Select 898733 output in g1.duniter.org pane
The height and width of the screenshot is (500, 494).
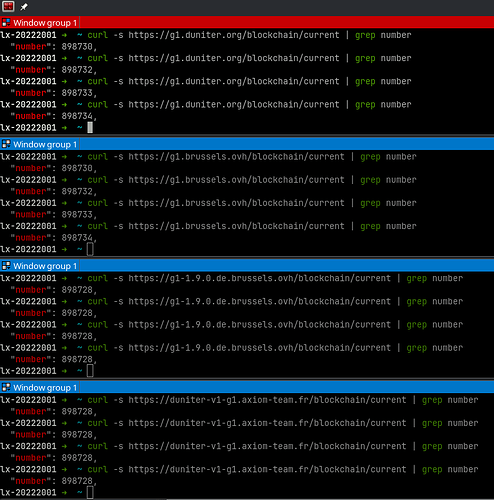pos(77,93)
